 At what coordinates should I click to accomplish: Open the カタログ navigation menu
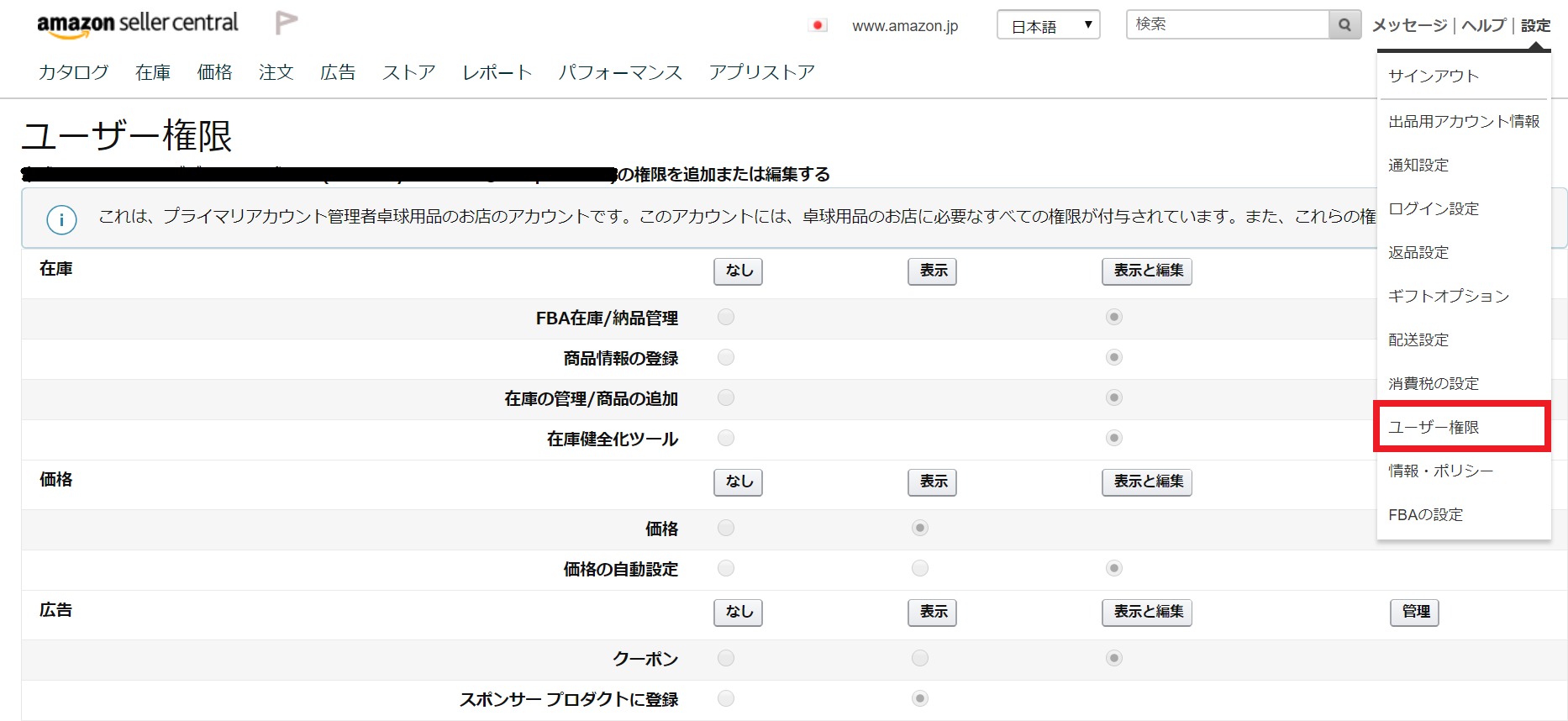click(x=74, y=72)
